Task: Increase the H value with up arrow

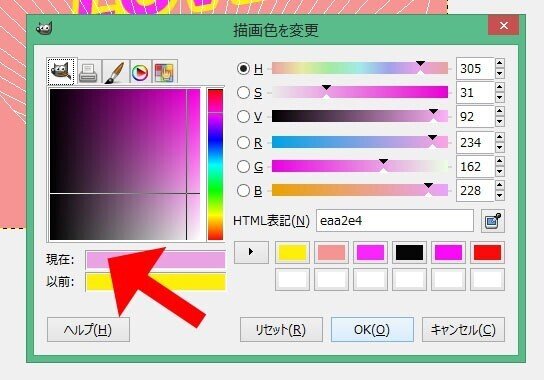Action: coord(500,63)
